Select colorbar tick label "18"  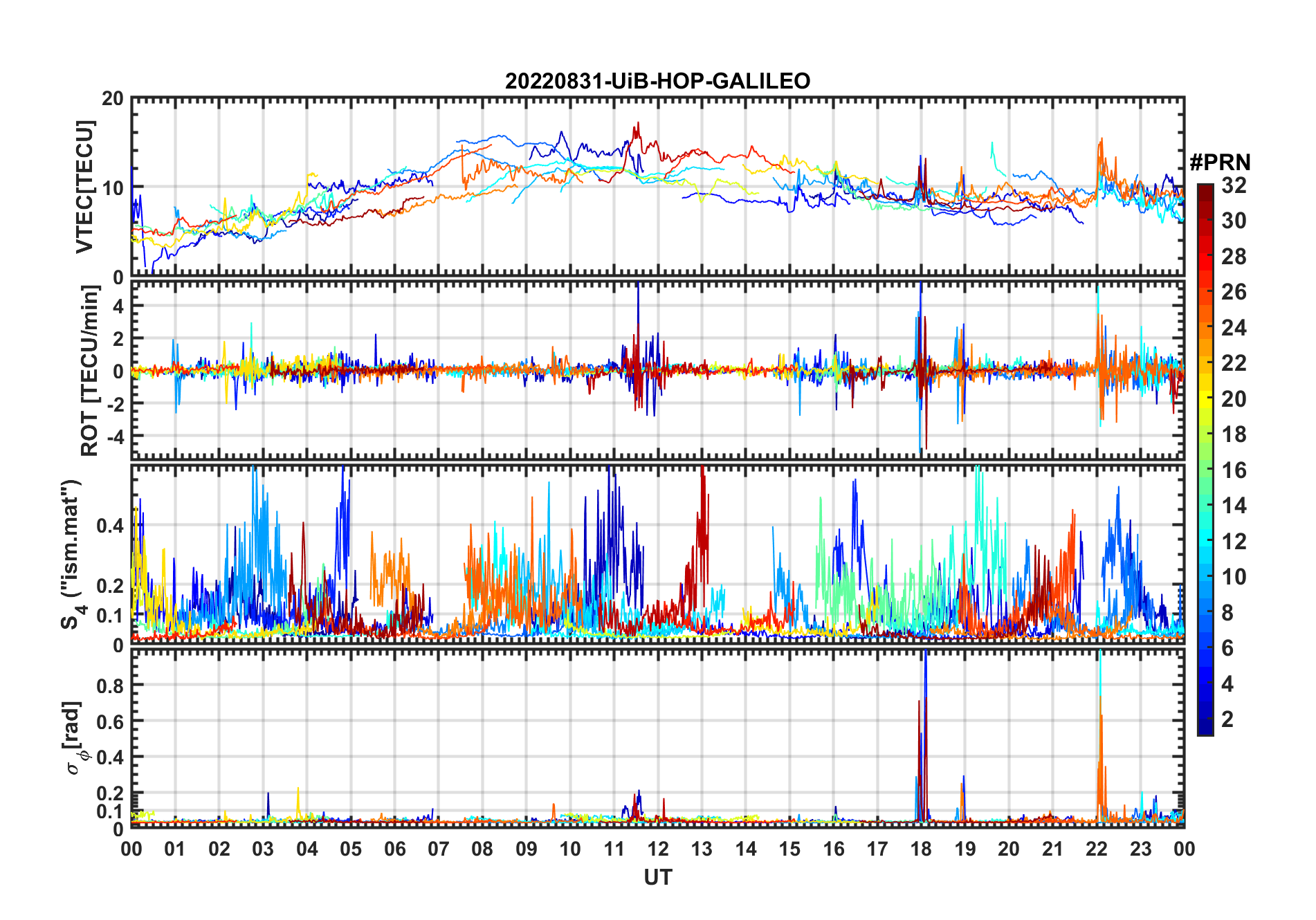point(1234,434)
